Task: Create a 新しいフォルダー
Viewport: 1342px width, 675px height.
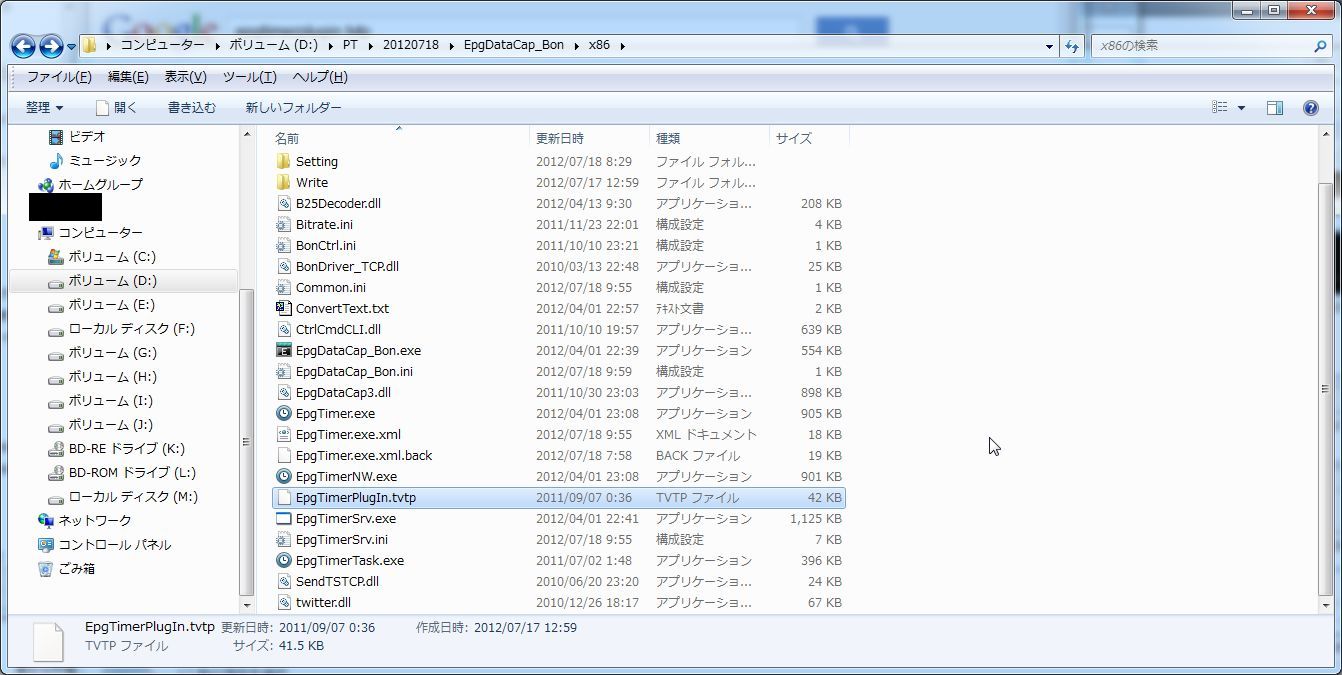Action: (x=293, y=107)
